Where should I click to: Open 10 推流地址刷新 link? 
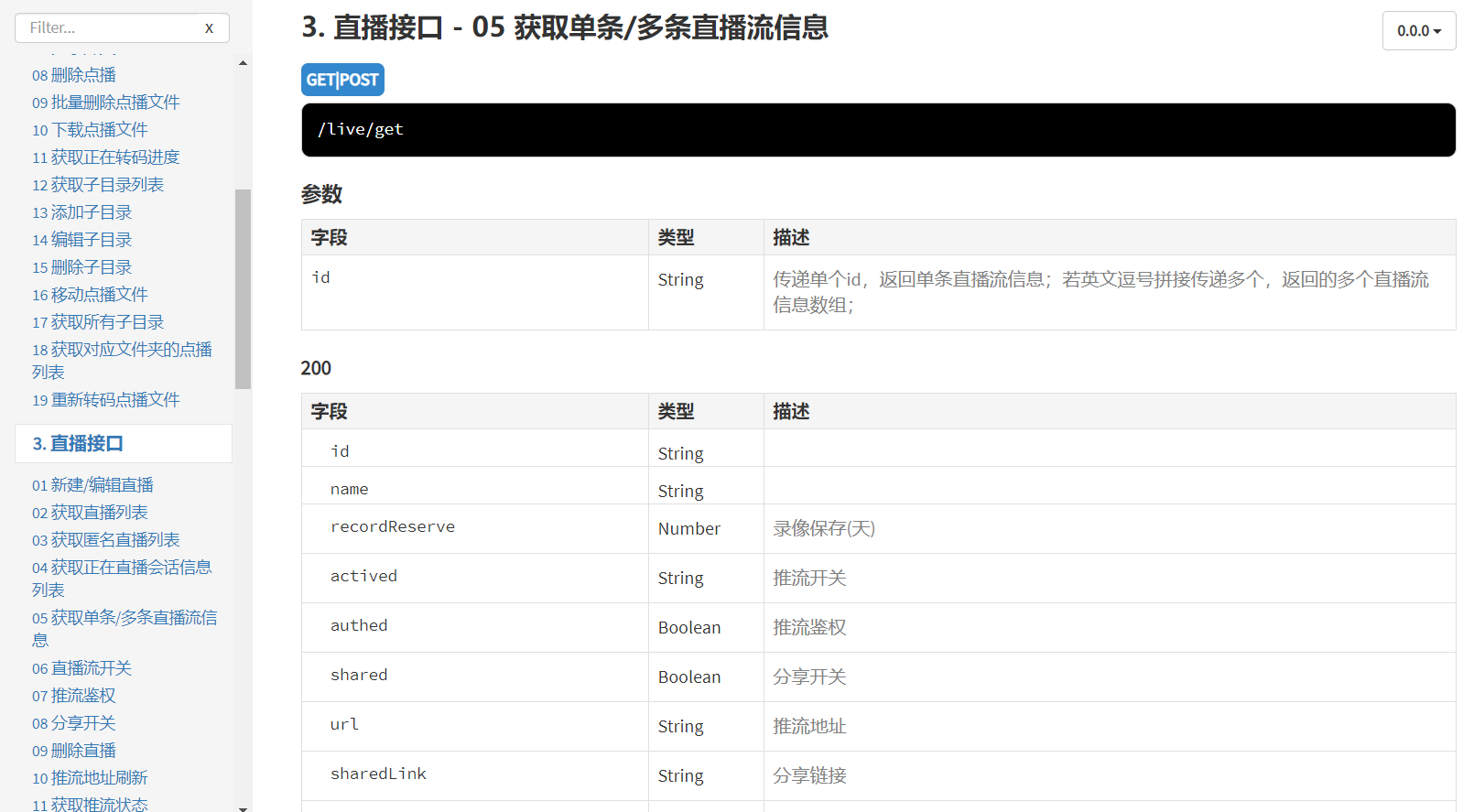tap(90, 778)
